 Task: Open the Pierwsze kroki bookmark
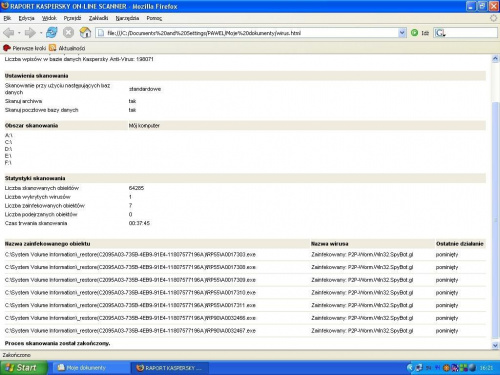(24, 48)
